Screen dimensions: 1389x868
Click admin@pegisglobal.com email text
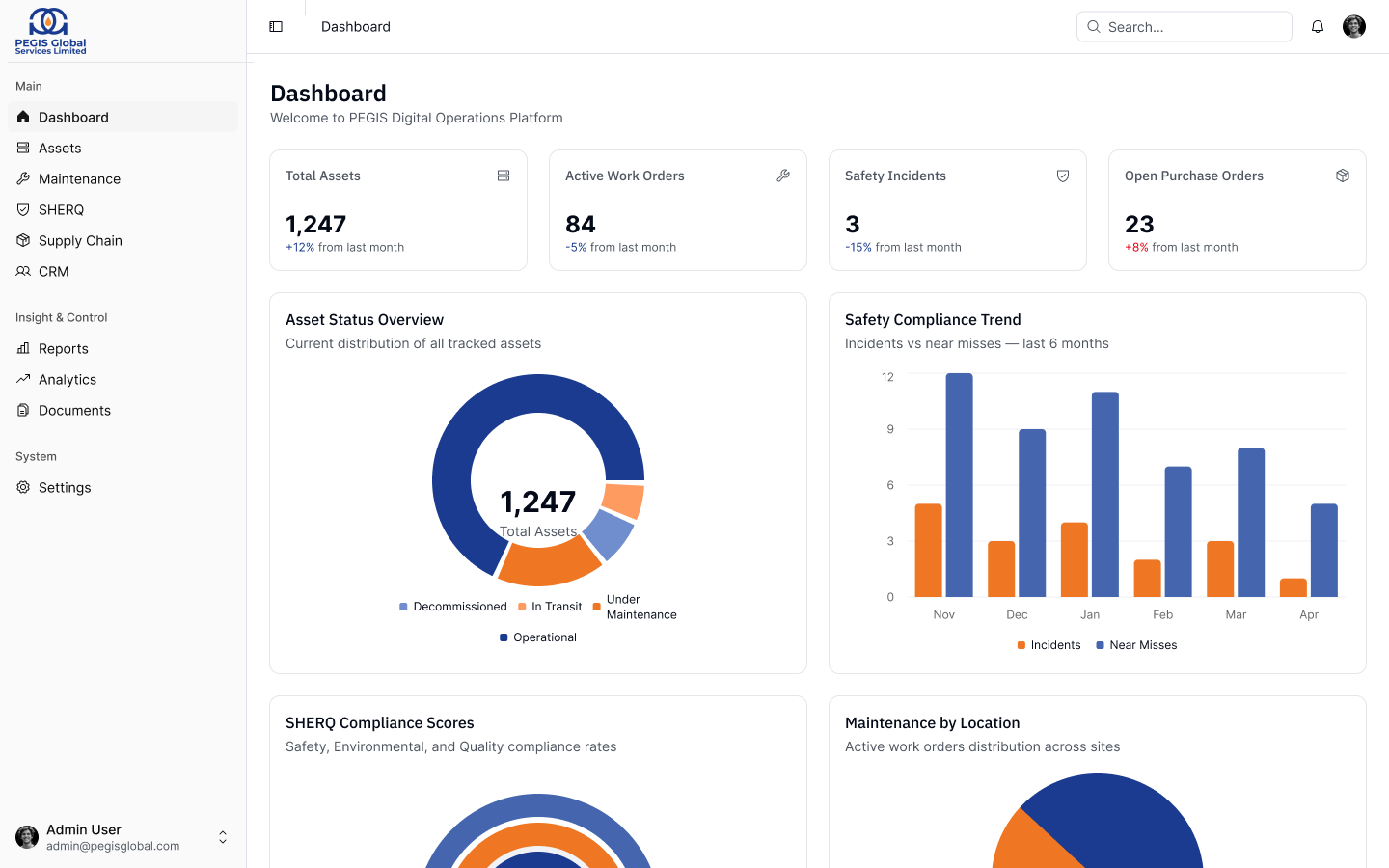pos(113,846)
